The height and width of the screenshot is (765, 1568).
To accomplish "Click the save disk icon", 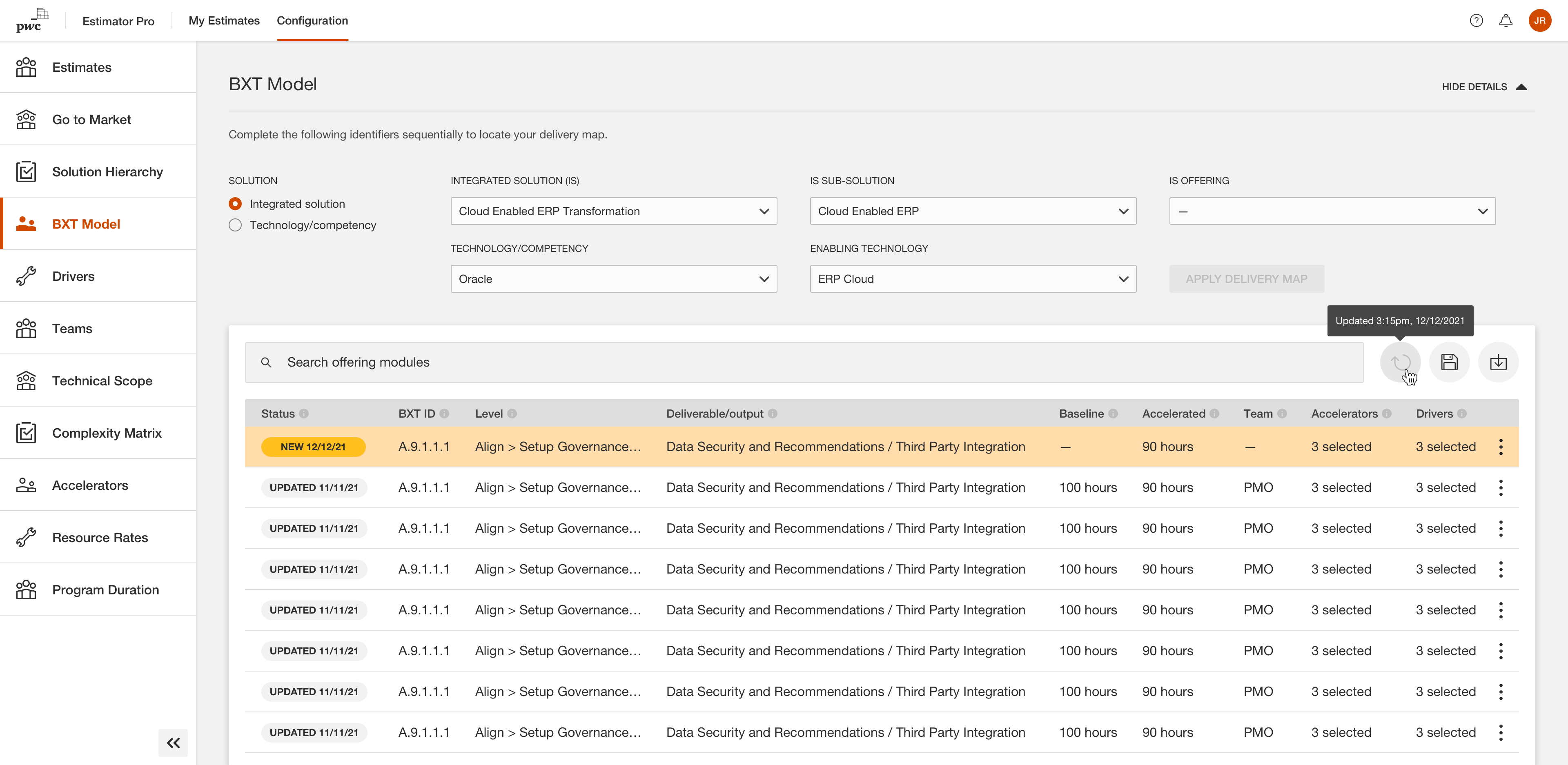I will click(1449, 362).
